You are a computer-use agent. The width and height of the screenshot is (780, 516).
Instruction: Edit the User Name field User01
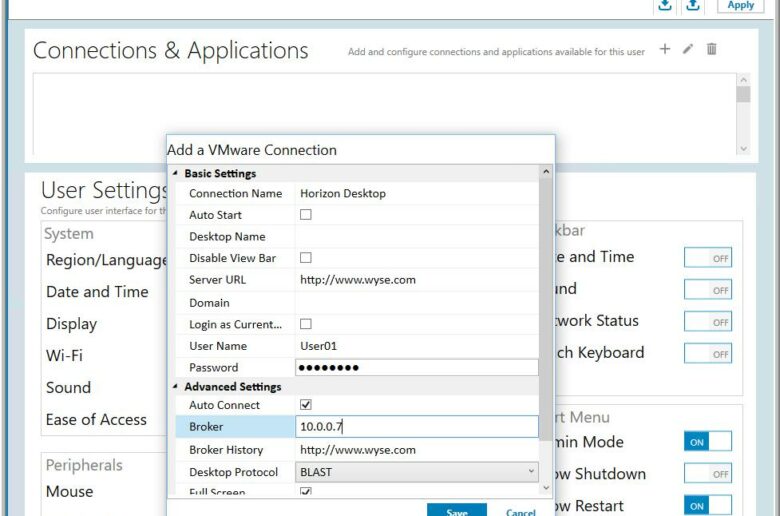click(x=416, y=346)
